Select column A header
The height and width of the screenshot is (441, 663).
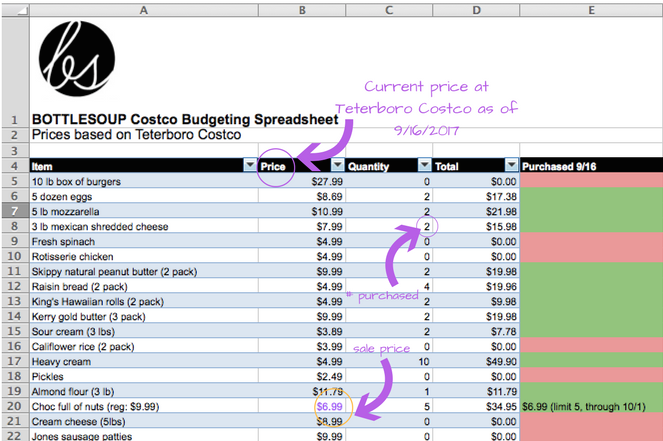point(144,10)
